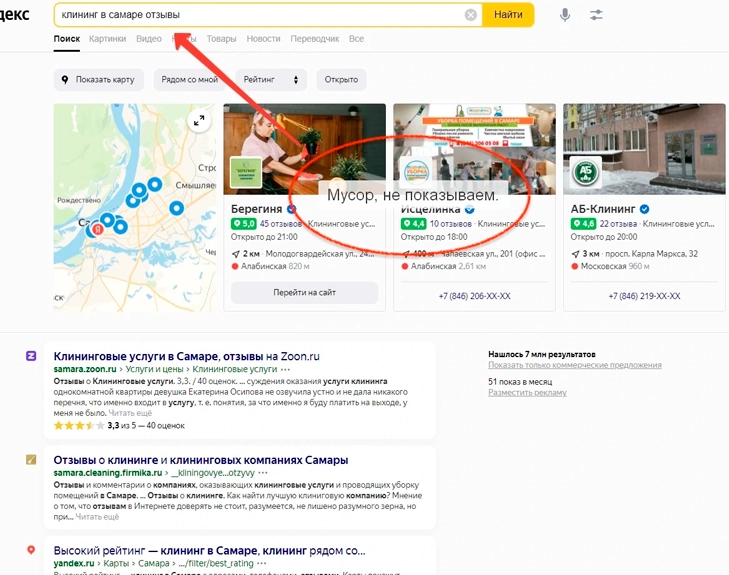Filter results by Рядом со мной

(x=189, y=79)
